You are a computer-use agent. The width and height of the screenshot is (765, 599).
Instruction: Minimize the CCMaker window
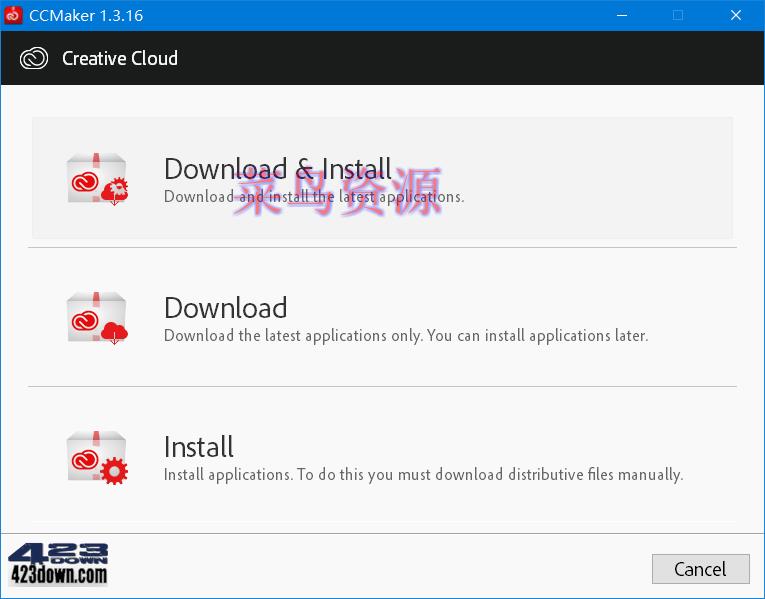point(622,15)
